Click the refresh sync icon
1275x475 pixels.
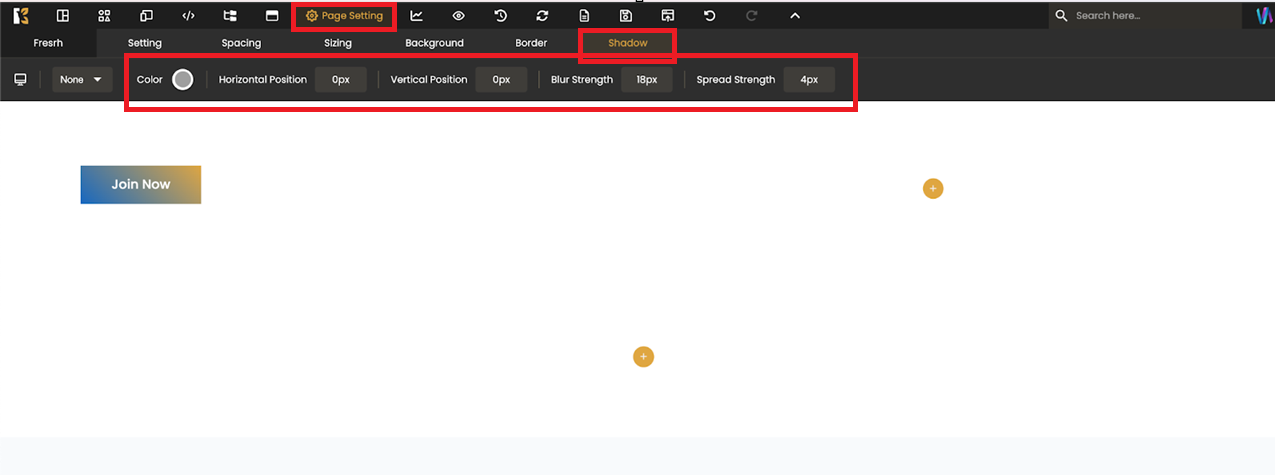pyautogui.click(x=542, y=16)
